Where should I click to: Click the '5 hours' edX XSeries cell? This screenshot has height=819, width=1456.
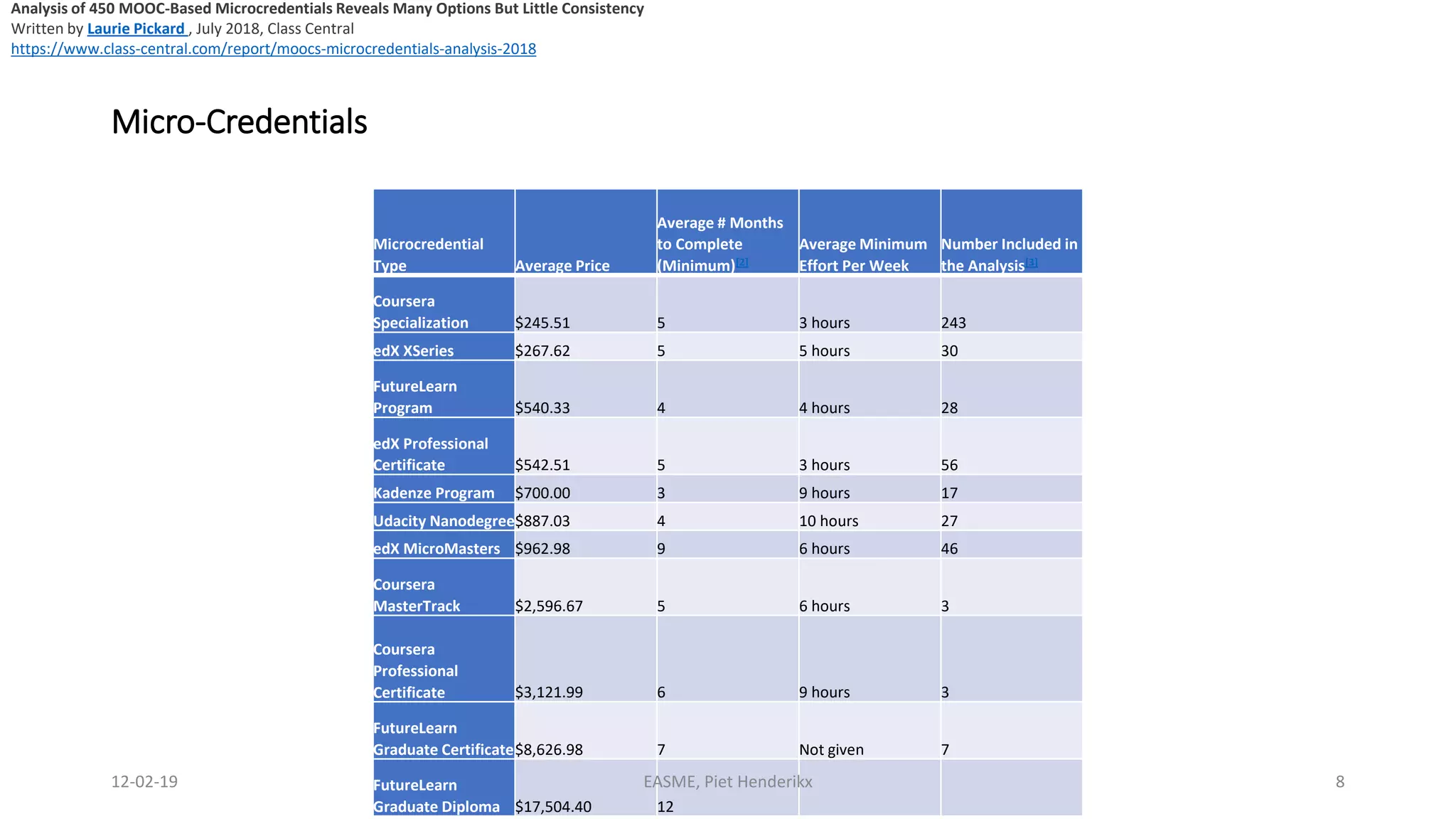pos(869,346)
